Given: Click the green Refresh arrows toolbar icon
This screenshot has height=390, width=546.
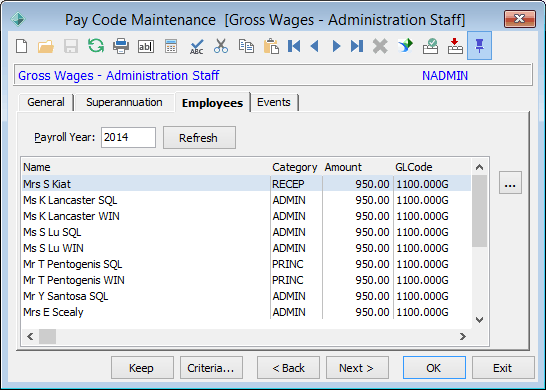Looking at the screenshot, I should (96, 46).
